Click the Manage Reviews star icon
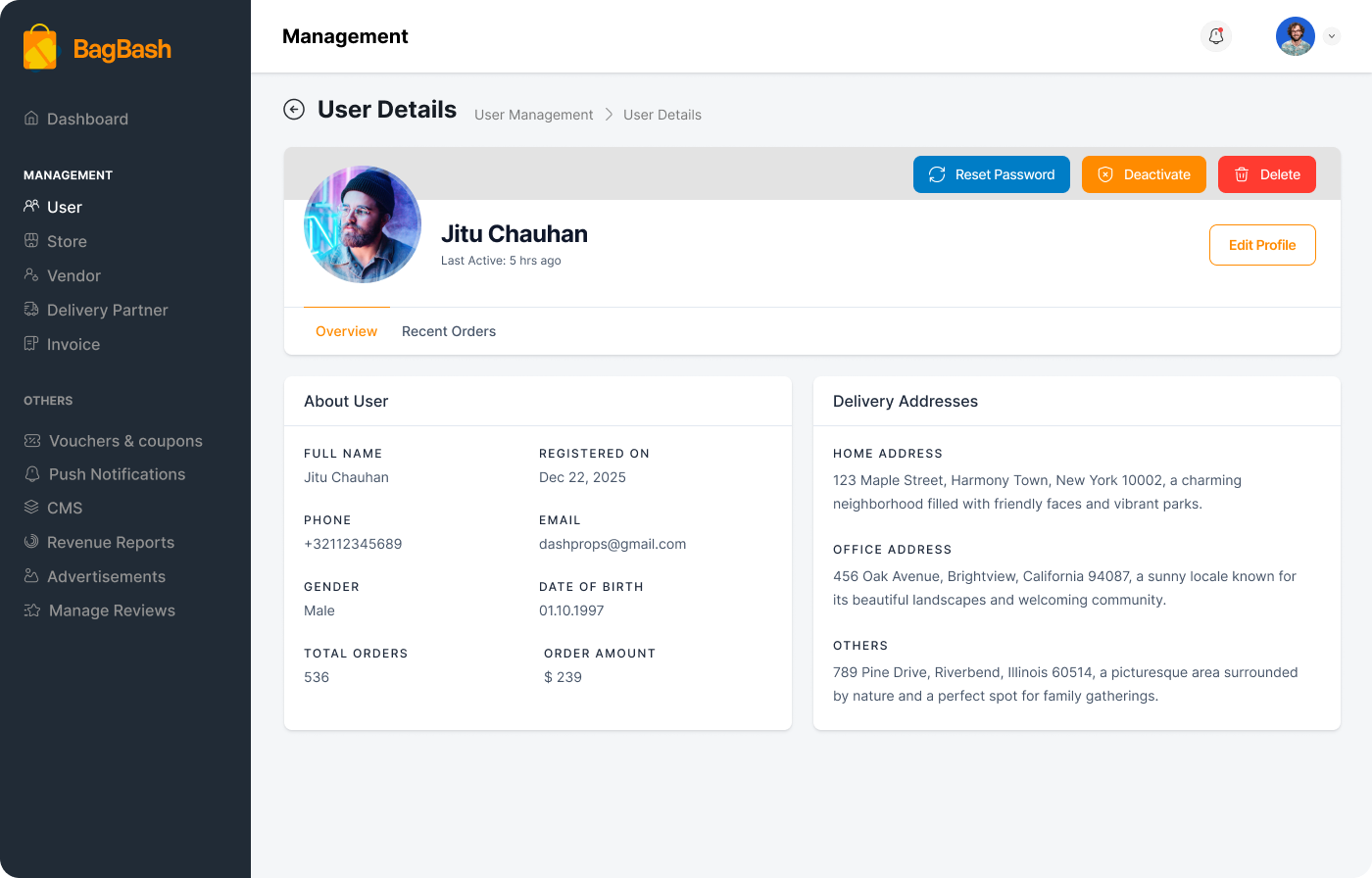 click(x=32, y=610)
